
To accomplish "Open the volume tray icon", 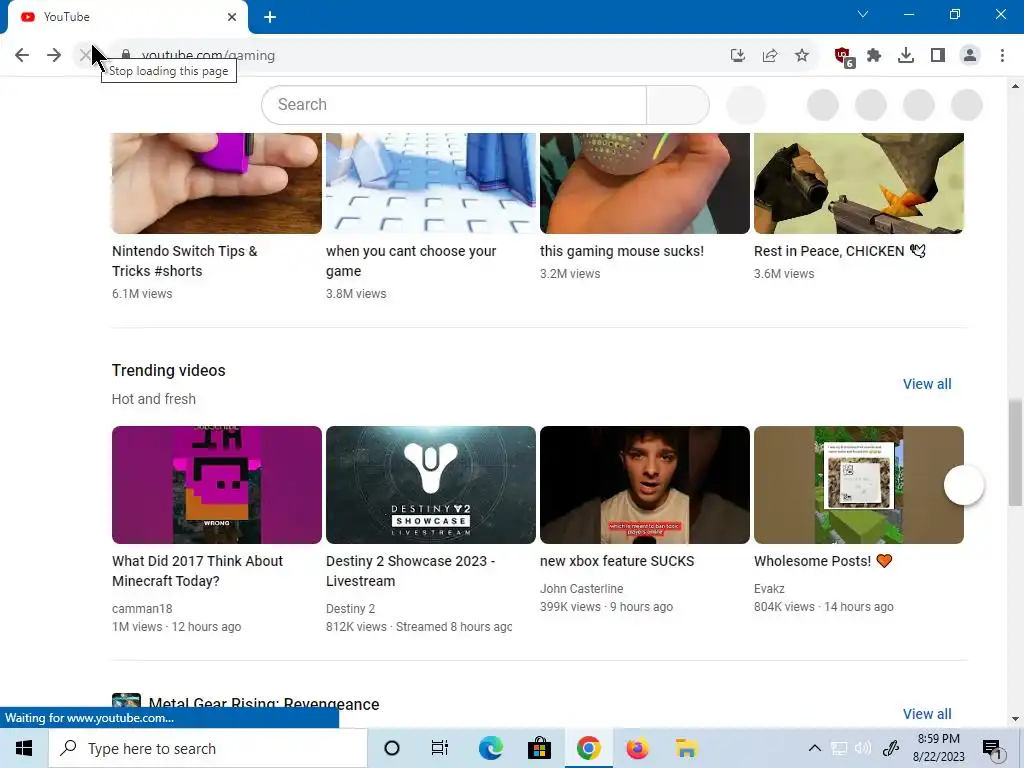I will (863, 748).
